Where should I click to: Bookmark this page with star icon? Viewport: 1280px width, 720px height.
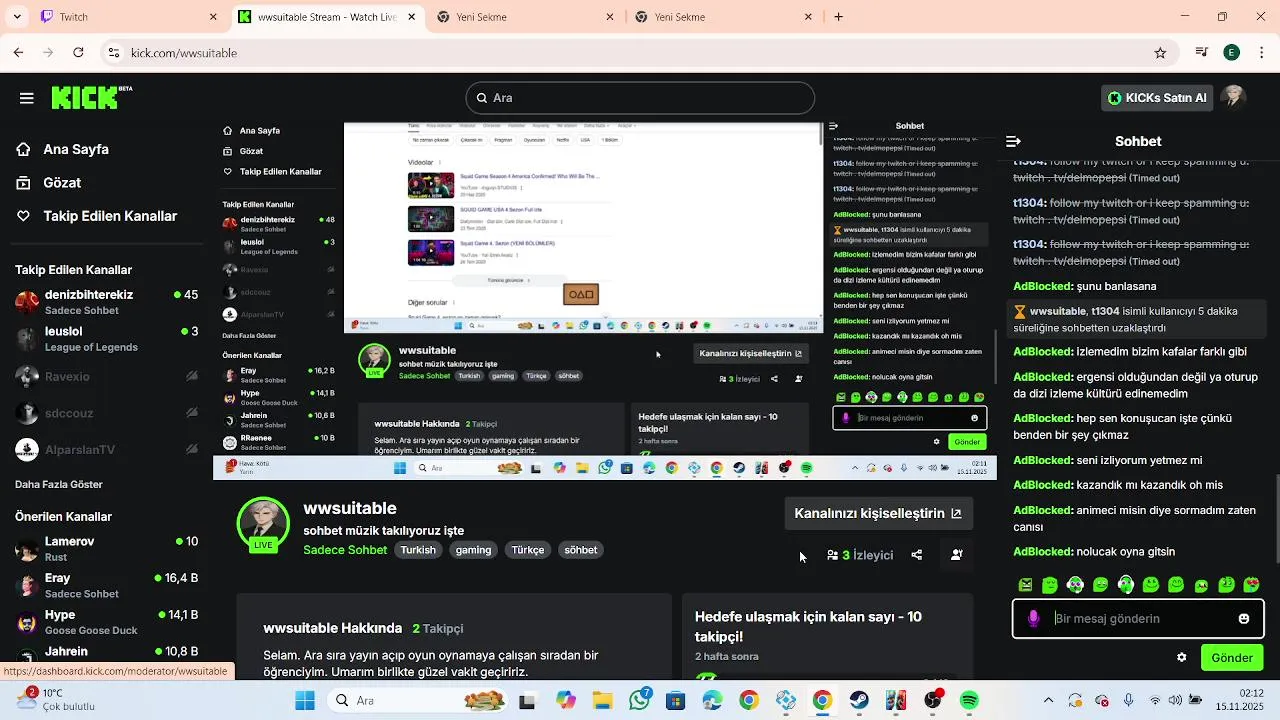coord(1160,53)
